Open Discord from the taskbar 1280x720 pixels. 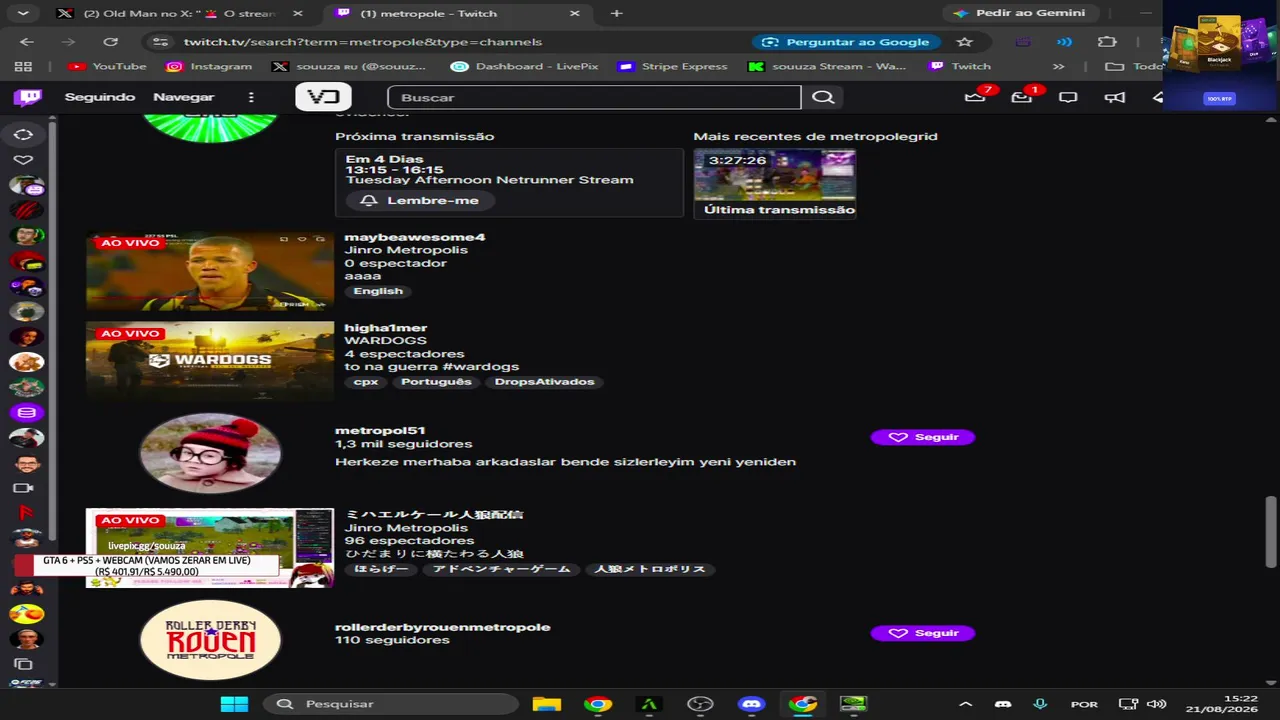click(751, 704)
